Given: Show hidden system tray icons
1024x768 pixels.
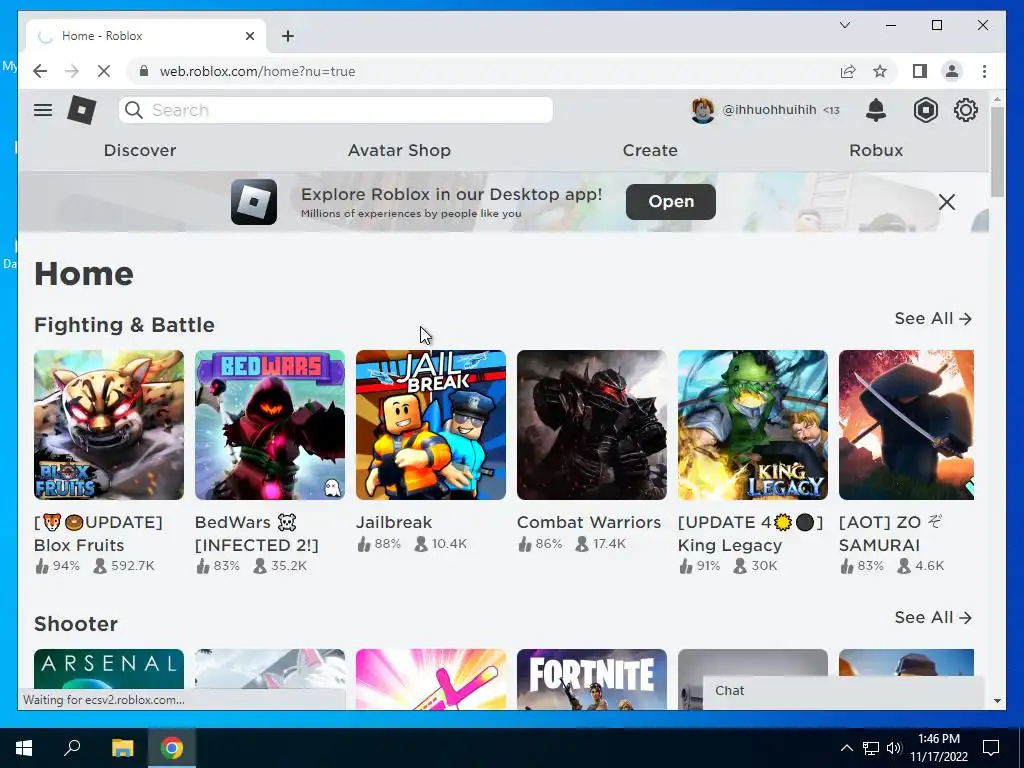Looking at the screenshot, I should tap(846, 748).
